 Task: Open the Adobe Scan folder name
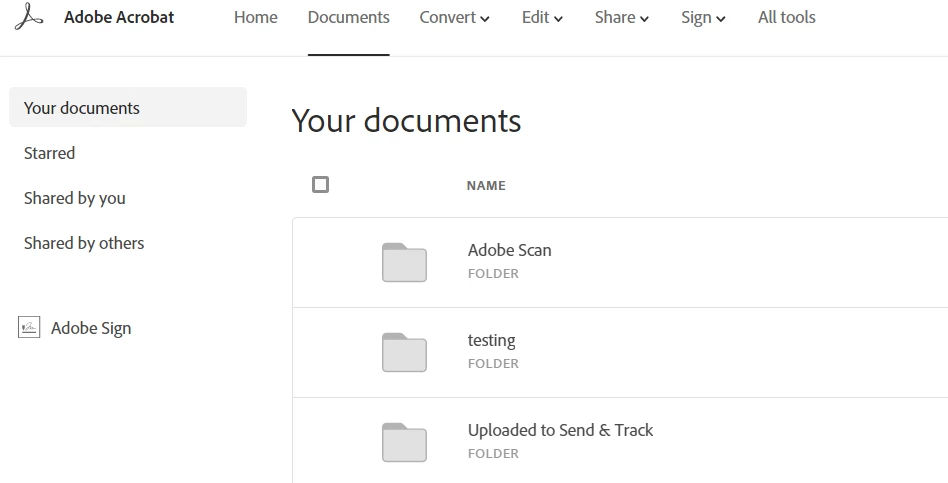[510, 250]
